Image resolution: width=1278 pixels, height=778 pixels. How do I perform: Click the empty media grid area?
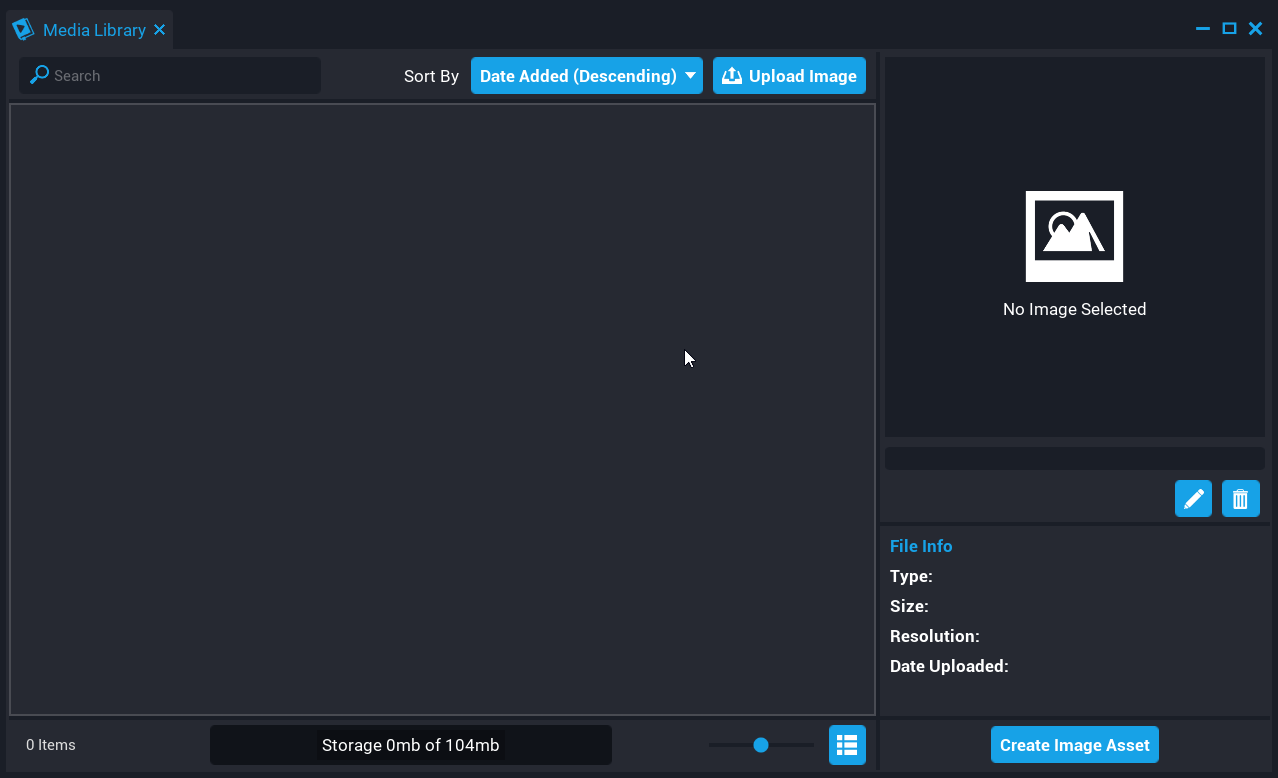[442, 409]
